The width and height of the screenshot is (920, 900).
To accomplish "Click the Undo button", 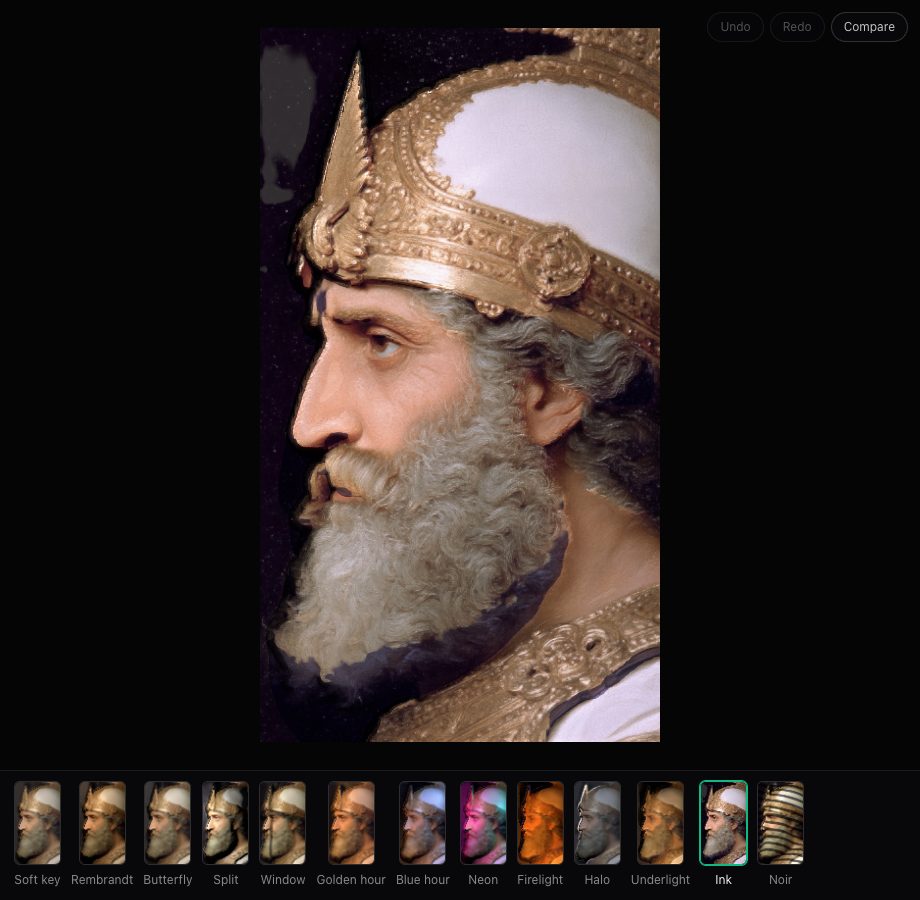I will (x=735, y=27).
